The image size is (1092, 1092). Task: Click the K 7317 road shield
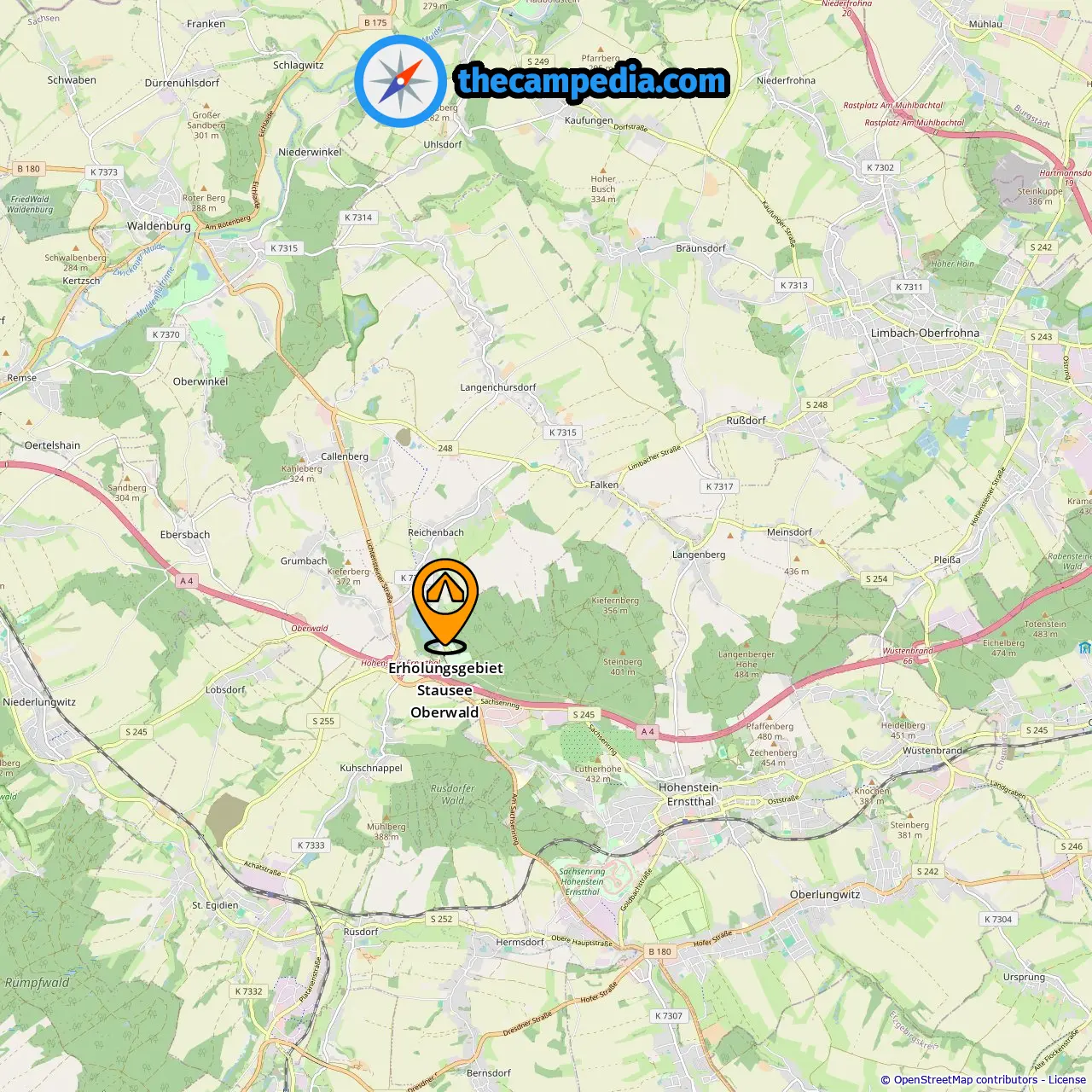coord(719,486)
